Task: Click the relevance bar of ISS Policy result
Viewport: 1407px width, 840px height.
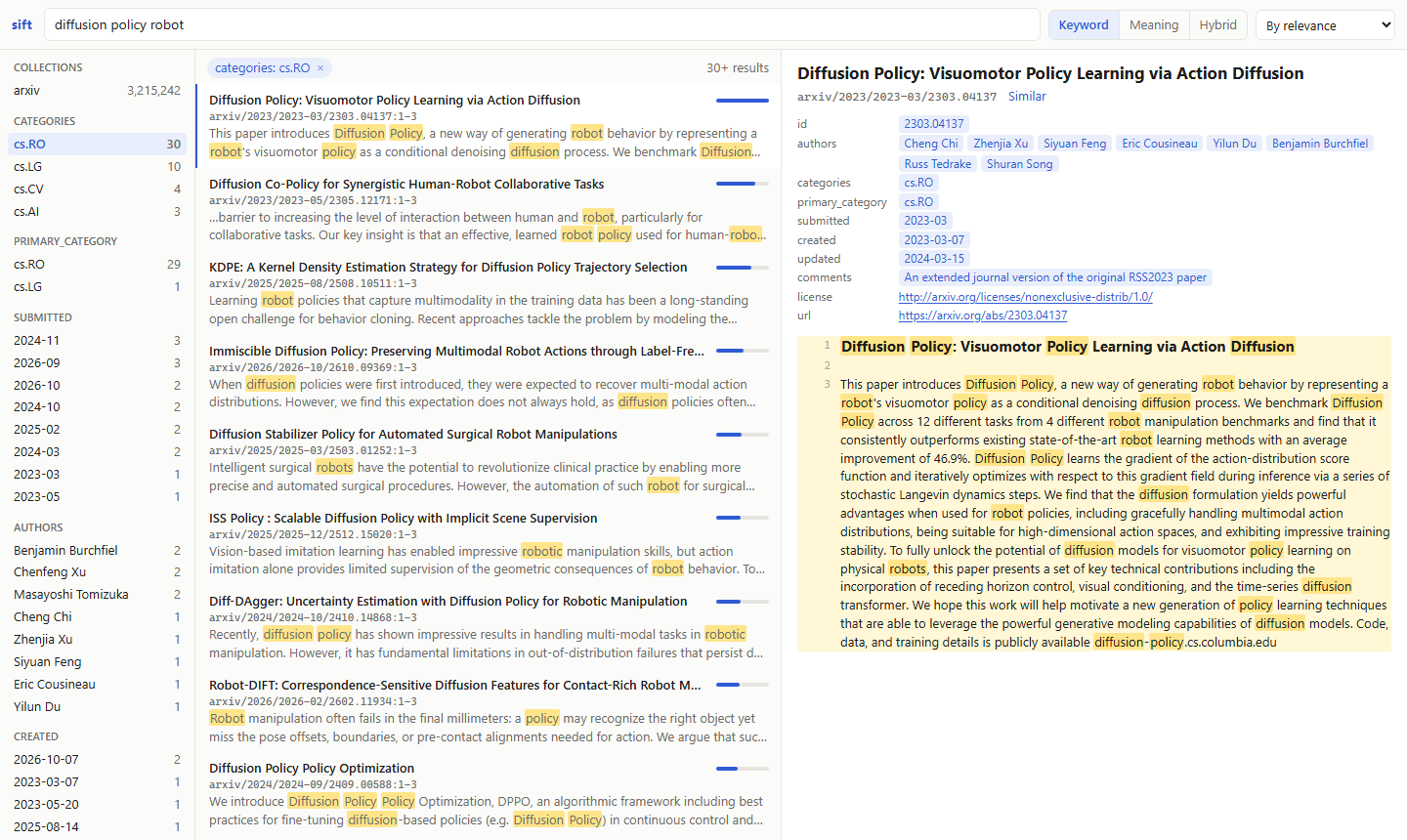Action: tap(743, 518)
